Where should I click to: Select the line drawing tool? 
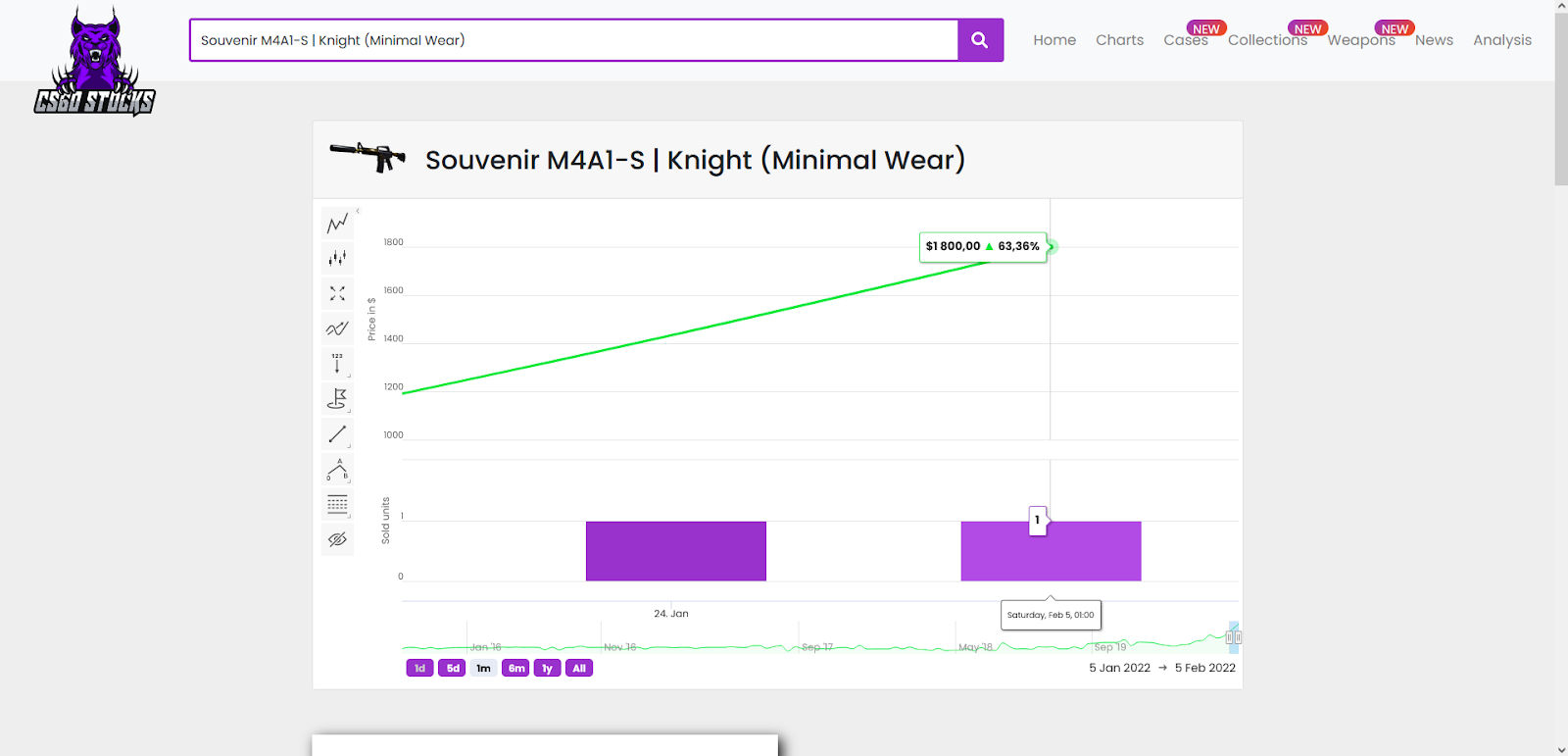point(337,433)
